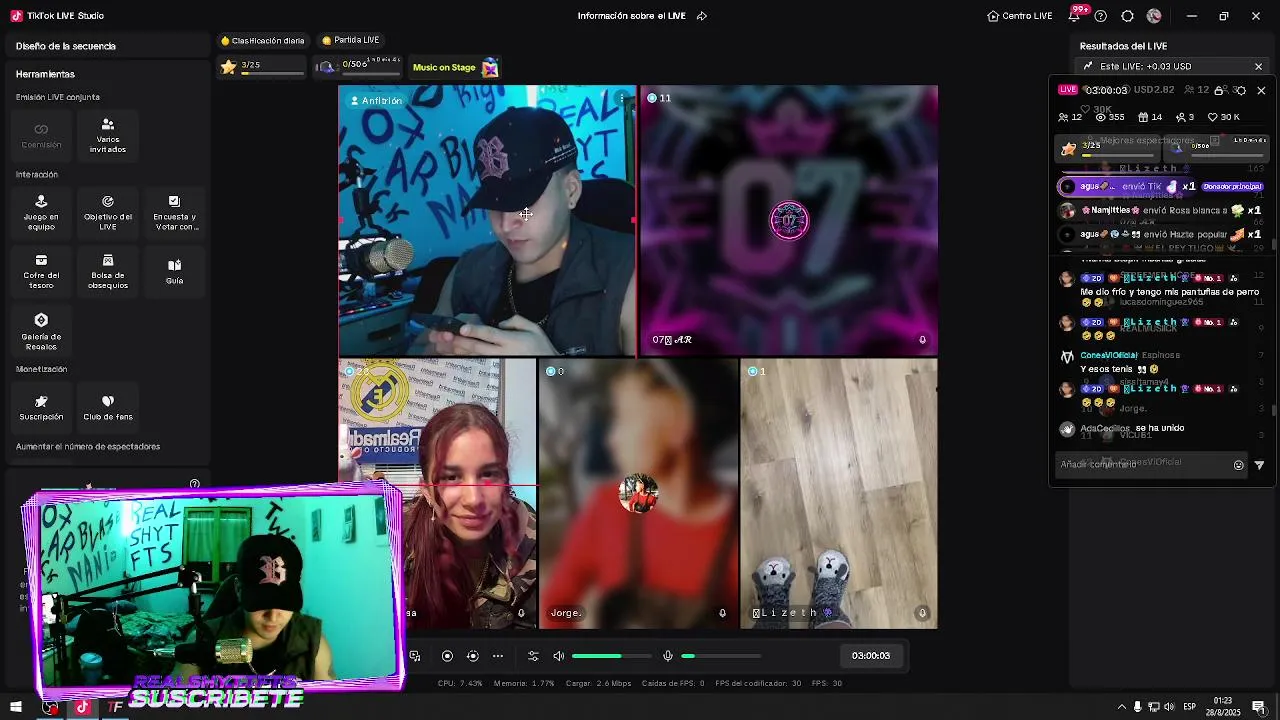Image resolution: width=1280 pixels, height=720 pixels.
Task: Open Galería de Regalos
Action: pyautogui.click(x=41, y=331)
